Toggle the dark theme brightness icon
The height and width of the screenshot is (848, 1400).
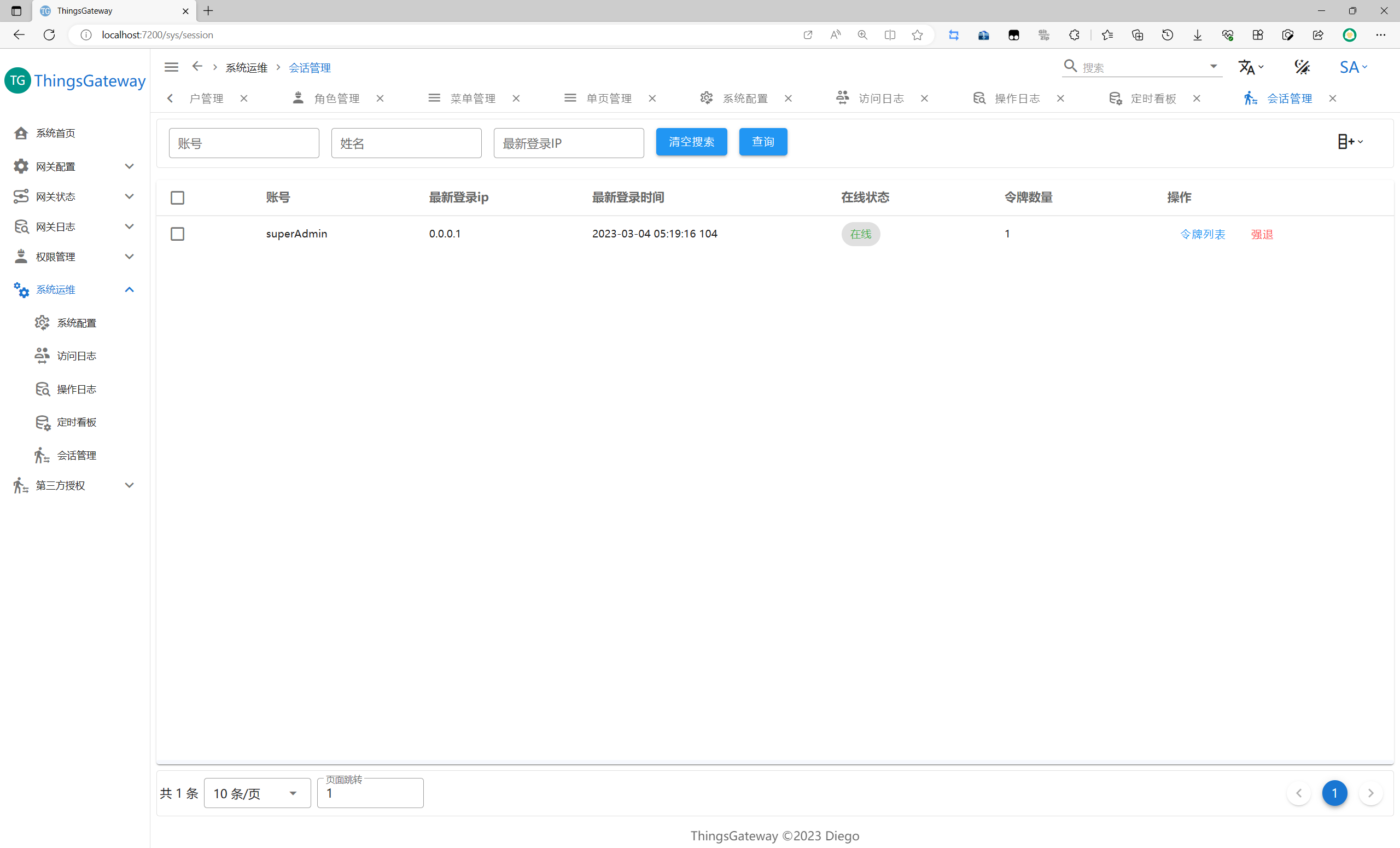click(1302, 67)
